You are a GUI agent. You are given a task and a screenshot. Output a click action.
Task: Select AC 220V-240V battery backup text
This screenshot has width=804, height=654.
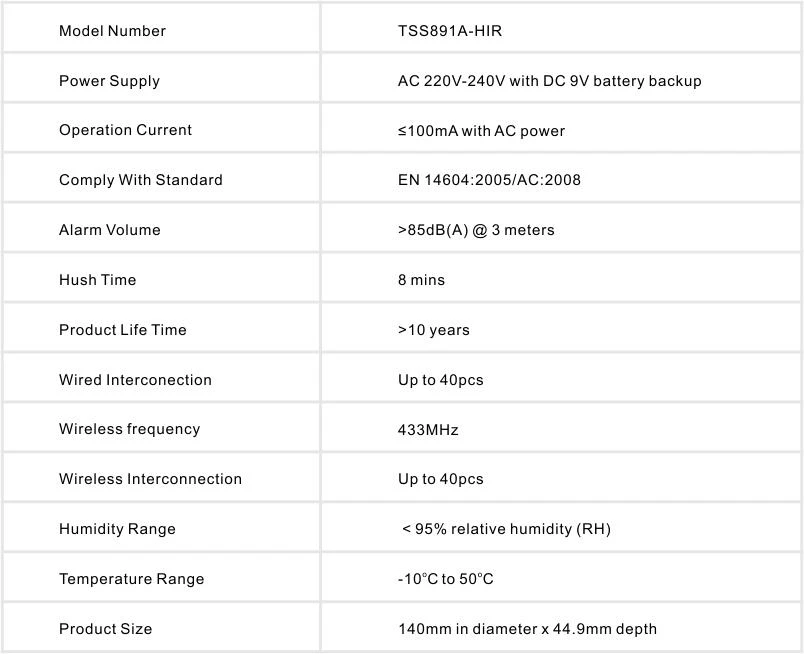[x=550, y=81]
